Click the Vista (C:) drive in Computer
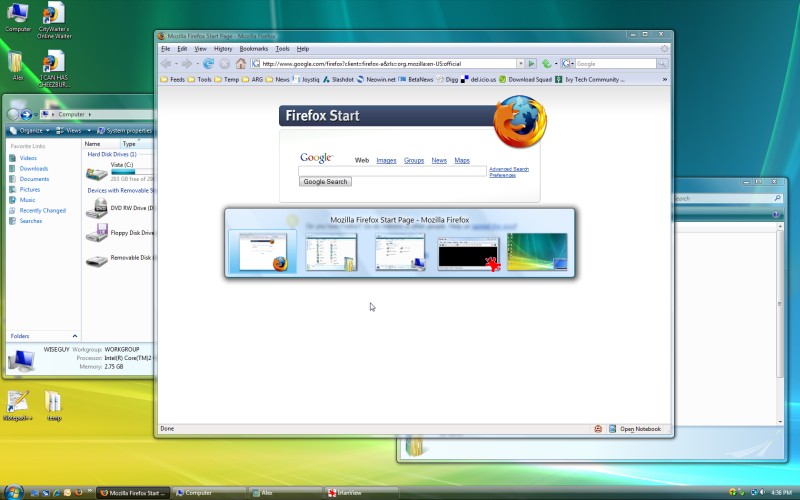 tap(119, 172)
